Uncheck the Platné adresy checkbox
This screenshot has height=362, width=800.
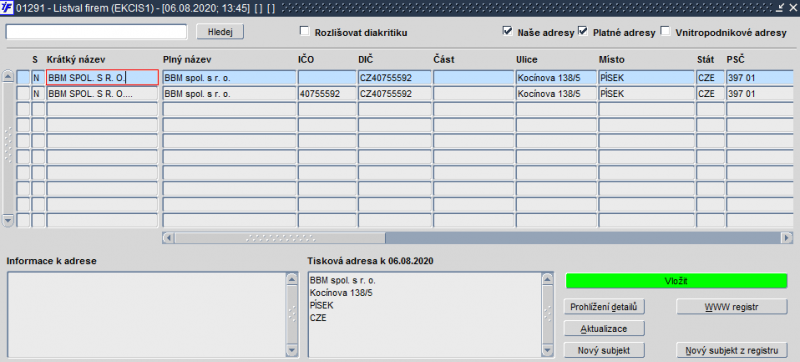[x=583, y=32]
